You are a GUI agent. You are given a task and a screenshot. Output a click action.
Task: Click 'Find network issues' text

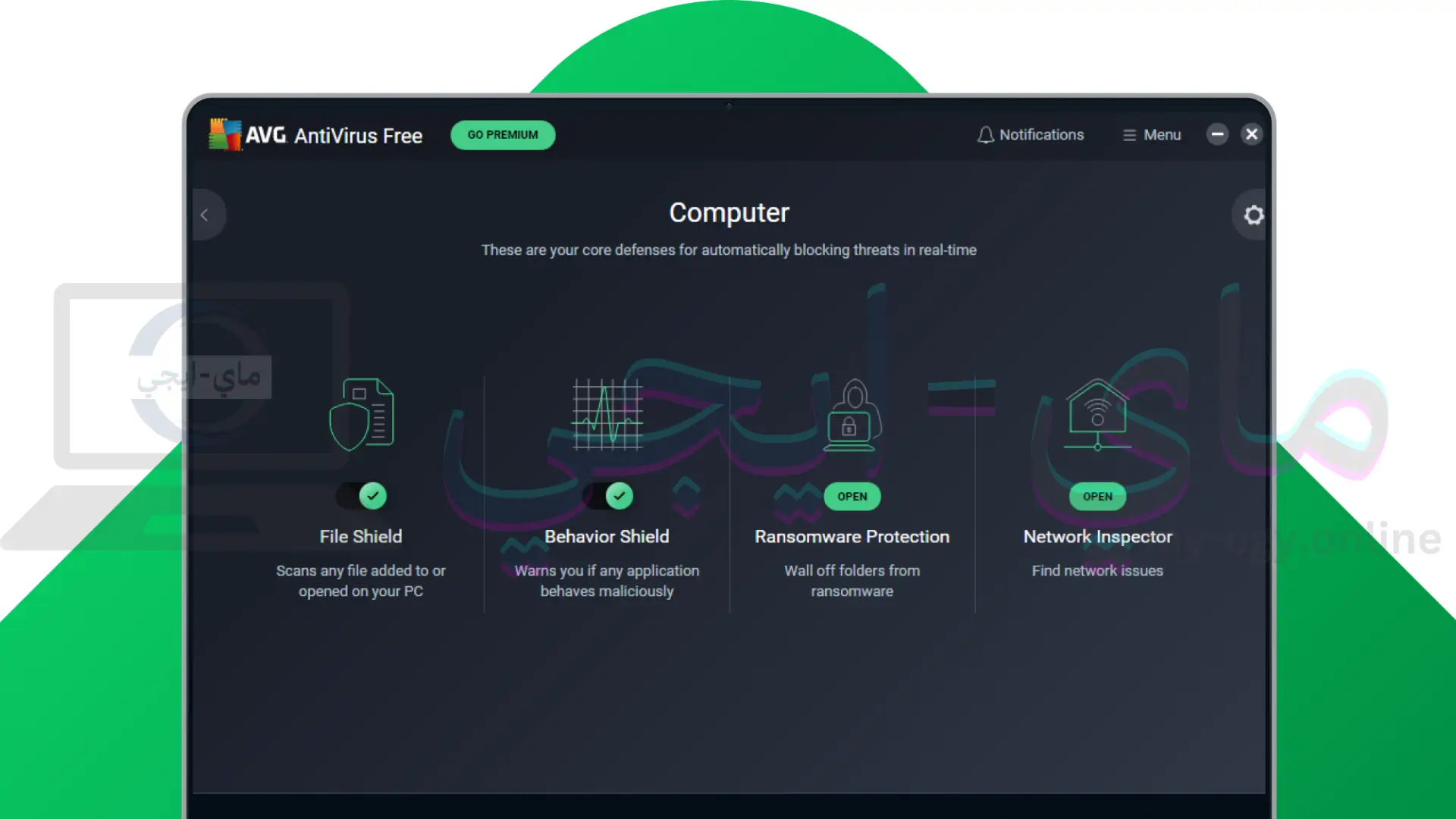click(1097, 571)
